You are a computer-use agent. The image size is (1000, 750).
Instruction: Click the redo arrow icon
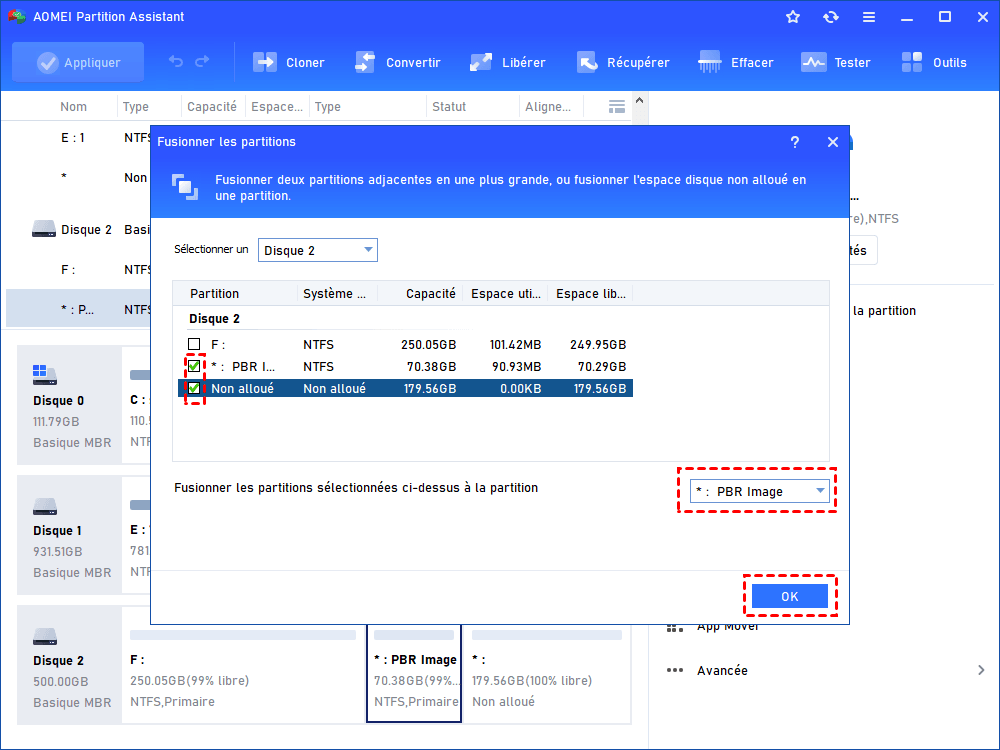[202, 61]
